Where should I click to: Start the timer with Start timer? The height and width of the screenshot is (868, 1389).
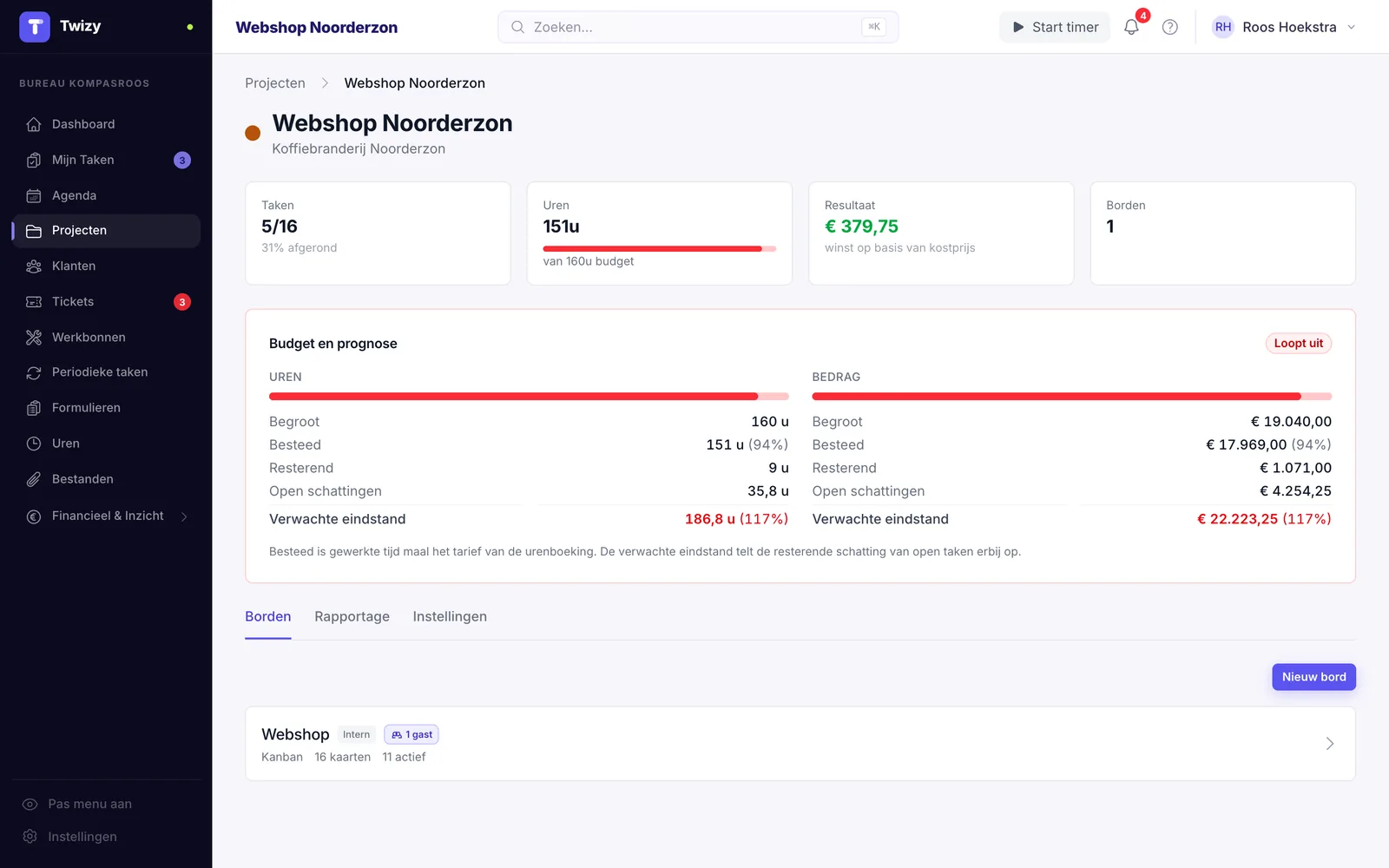point(1055,27)
